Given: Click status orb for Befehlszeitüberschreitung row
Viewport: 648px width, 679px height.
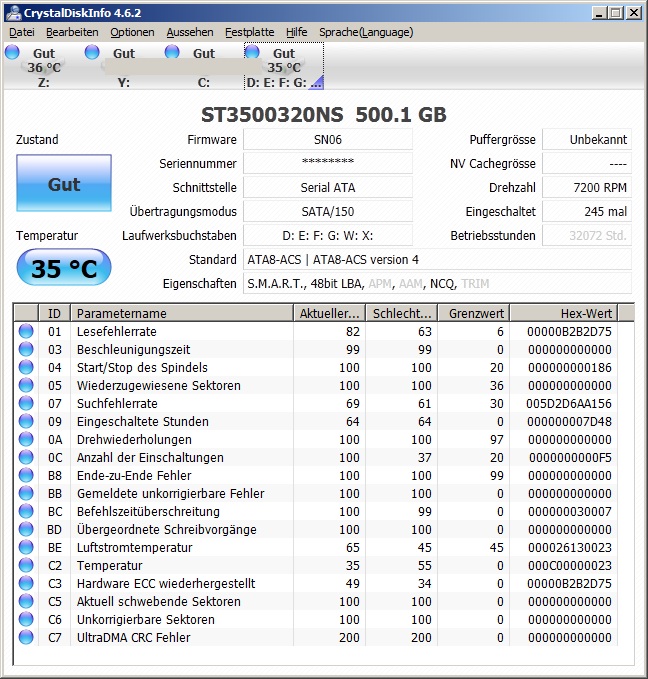Looking at the screenshot, I should (26, 511).
